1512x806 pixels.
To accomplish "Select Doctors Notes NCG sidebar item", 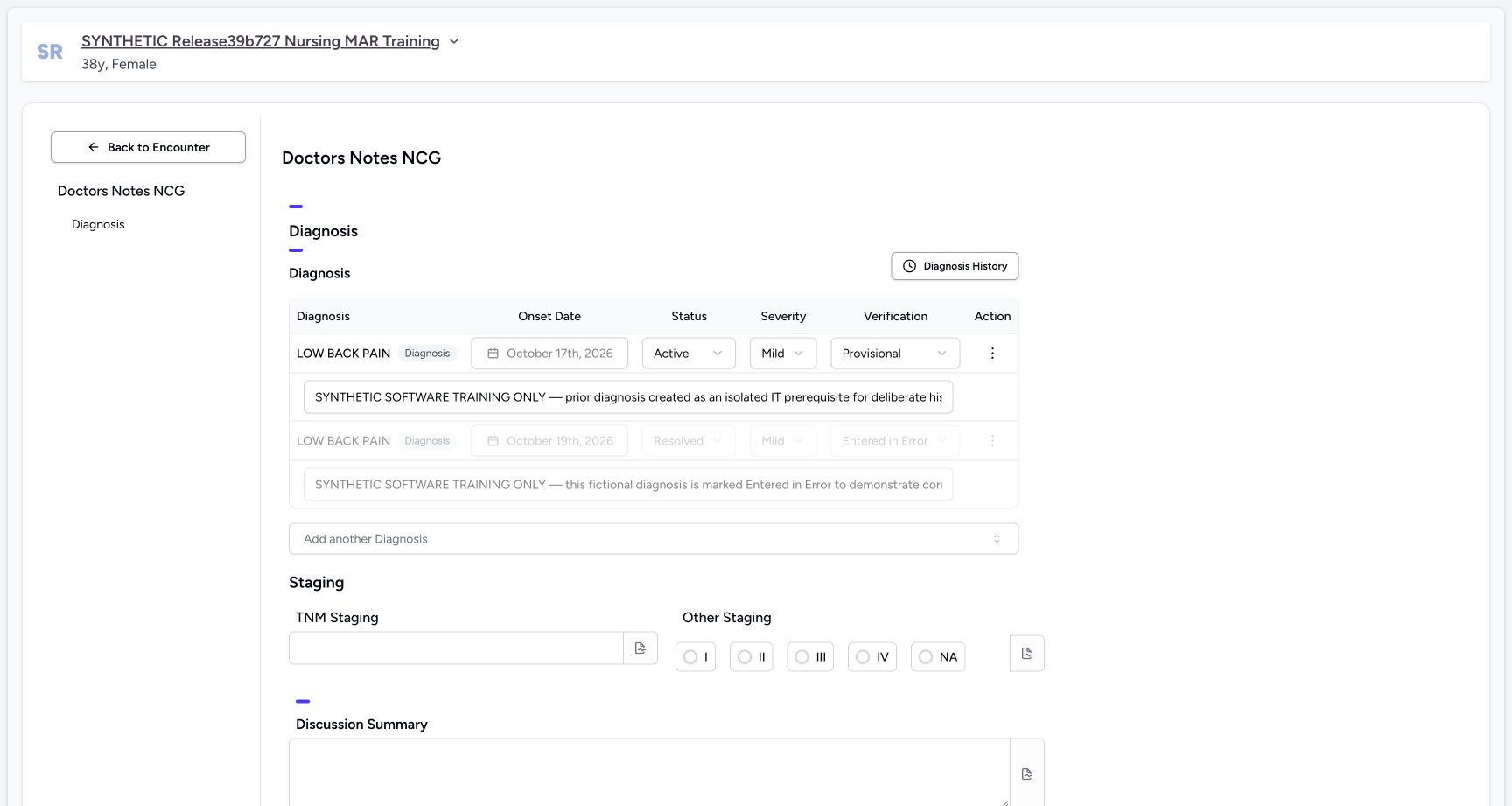I will [122, 191].
